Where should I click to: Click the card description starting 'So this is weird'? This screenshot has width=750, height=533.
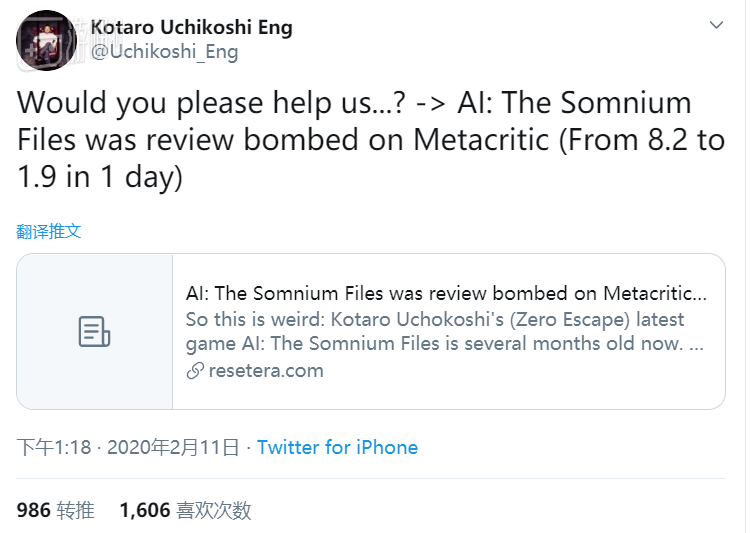click(435, 319)
